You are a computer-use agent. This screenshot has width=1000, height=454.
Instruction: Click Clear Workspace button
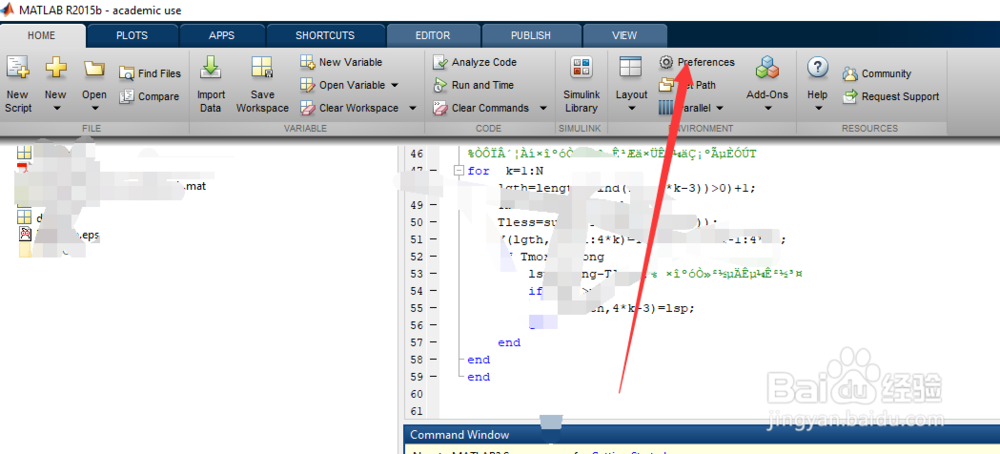[x=349, y=108]
